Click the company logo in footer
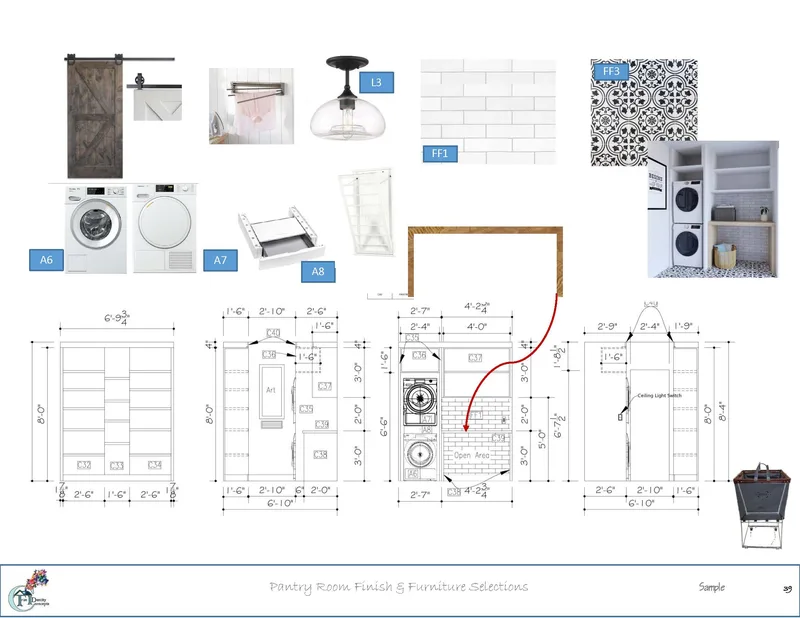This screenshot has height=618, width=800. click(x=29, y=589)
